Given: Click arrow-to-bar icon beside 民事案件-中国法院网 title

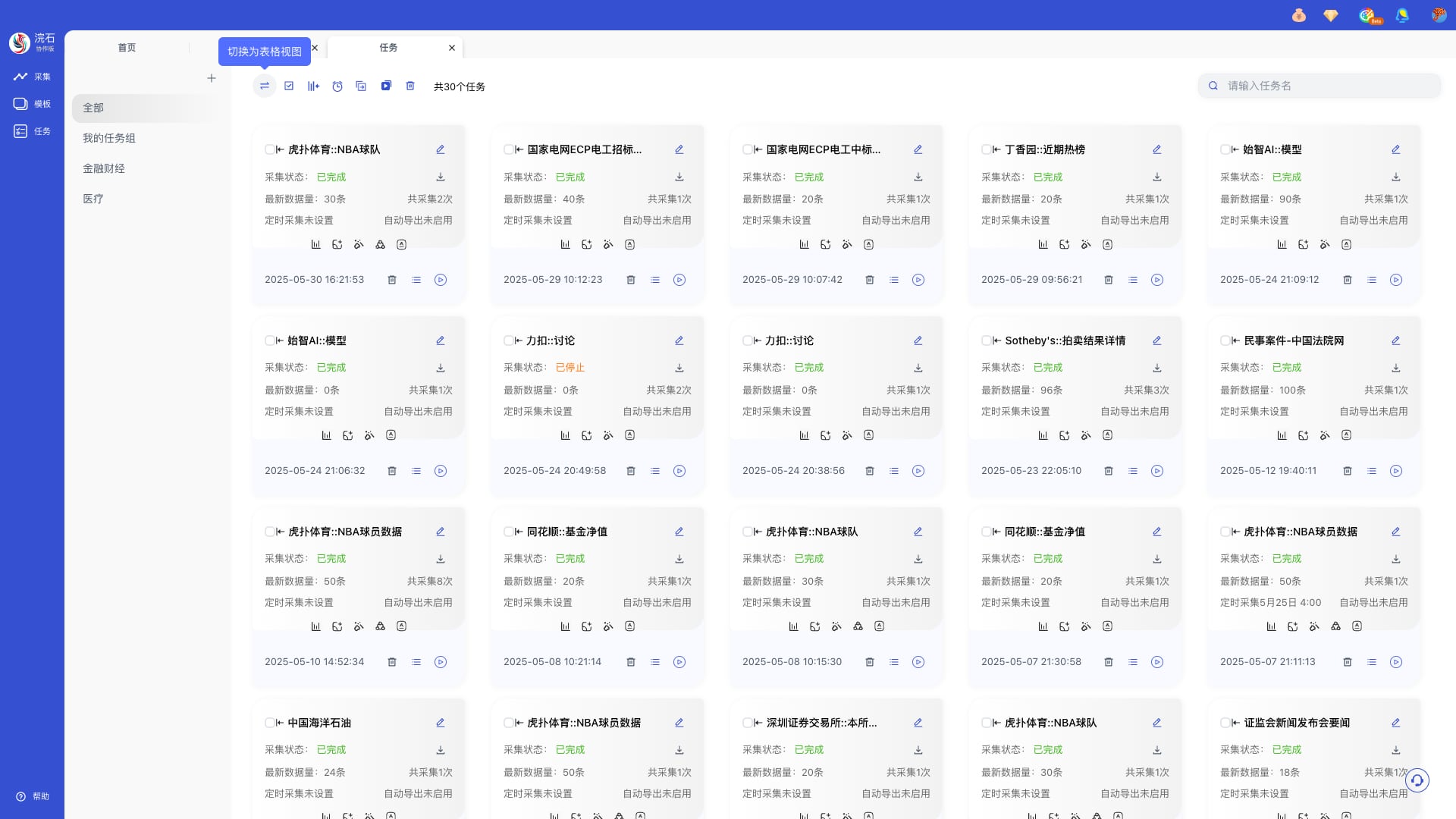Looking at the screenshot, I should tap(1236, 340).
